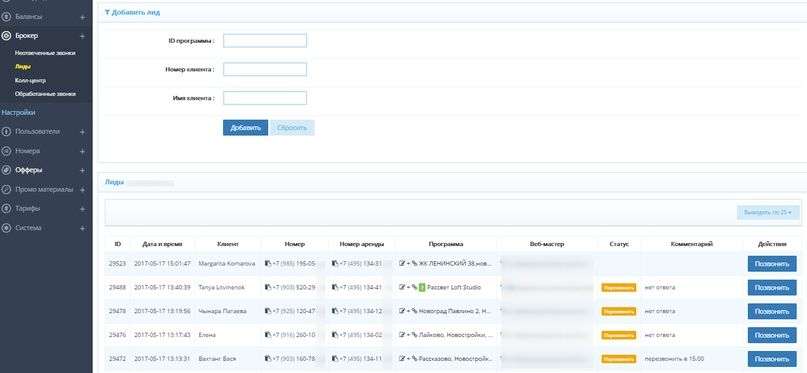Click edit icon for ЖК ЛЕНИНСКИЙ 38 program

click(x=402, y=263)
